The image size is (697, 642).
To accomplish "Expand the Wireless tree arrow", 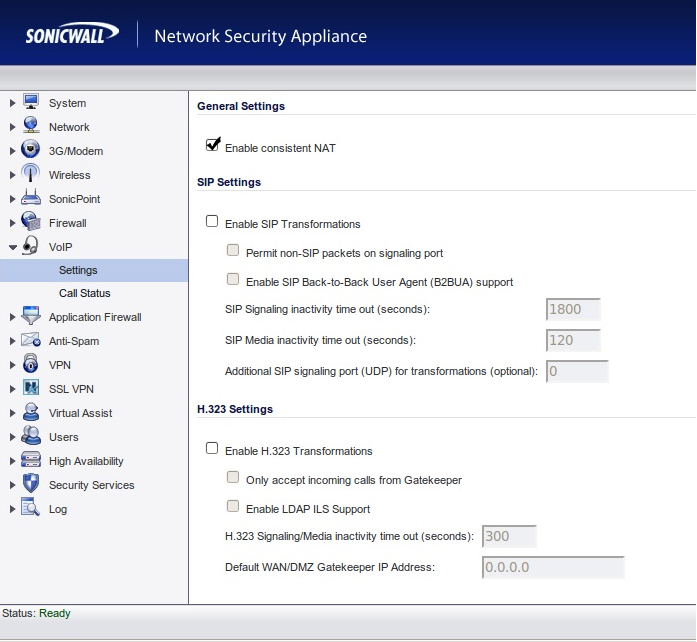I will 12,175.
